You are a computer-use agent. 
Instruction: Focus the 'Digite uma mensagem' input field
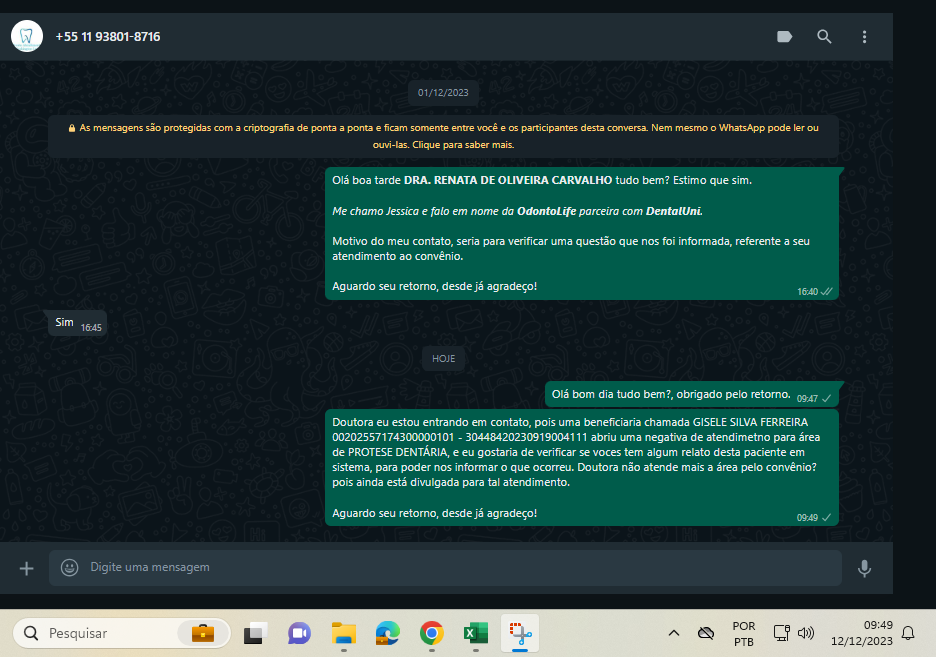pyautogui.click(x=445, y=567)
